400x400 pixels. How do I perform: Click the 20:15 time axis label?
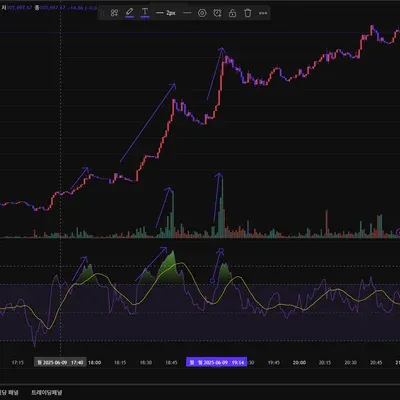pyautogui.click(x=325, y=362)
